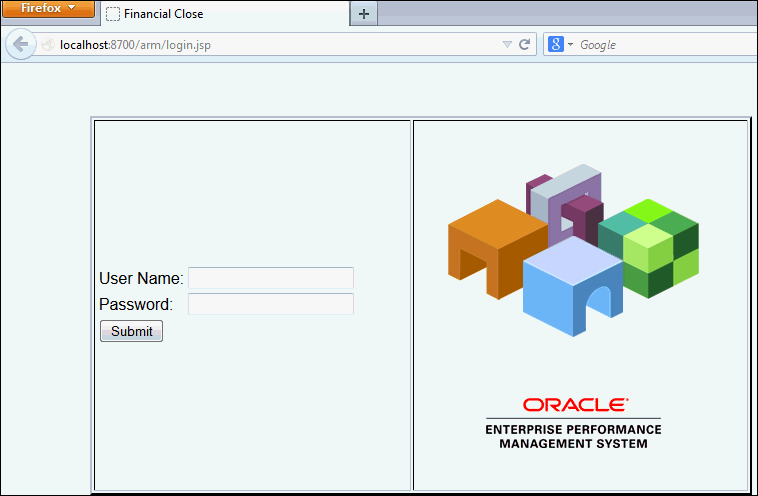
Task: Click the localhost address bar URL
Action: [x=135, y=45]
